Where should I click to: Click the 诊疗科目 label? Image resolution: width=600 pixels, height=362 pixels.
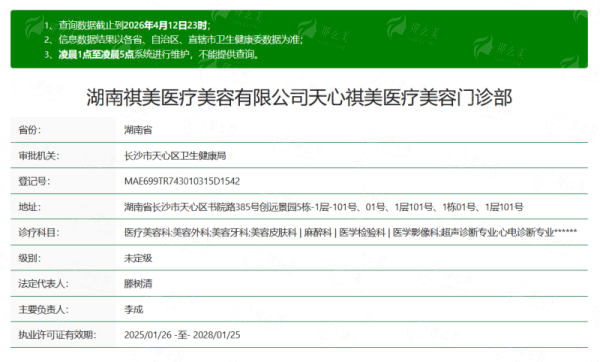point(39,232)
